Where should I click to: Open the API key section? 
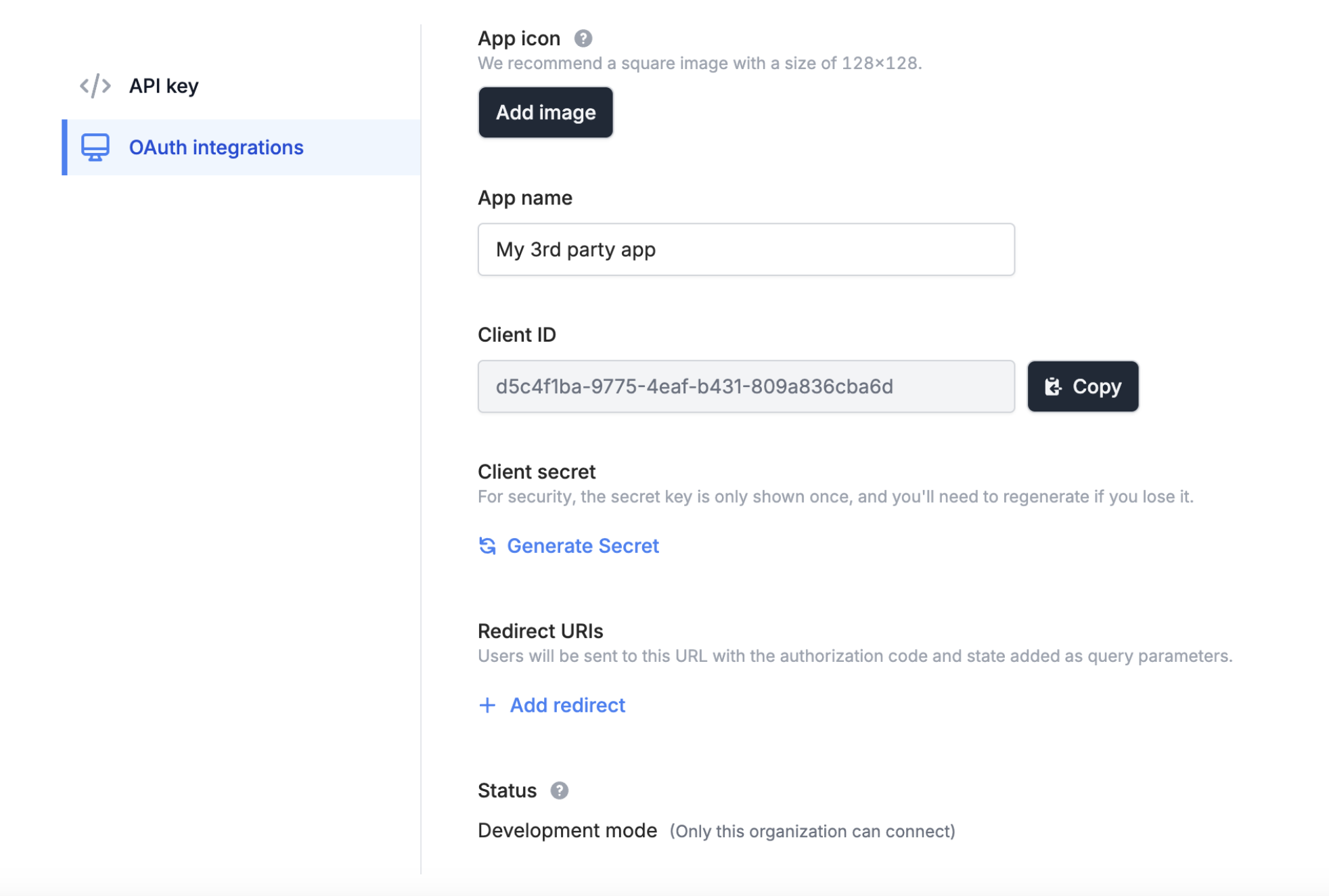(164, 86)
